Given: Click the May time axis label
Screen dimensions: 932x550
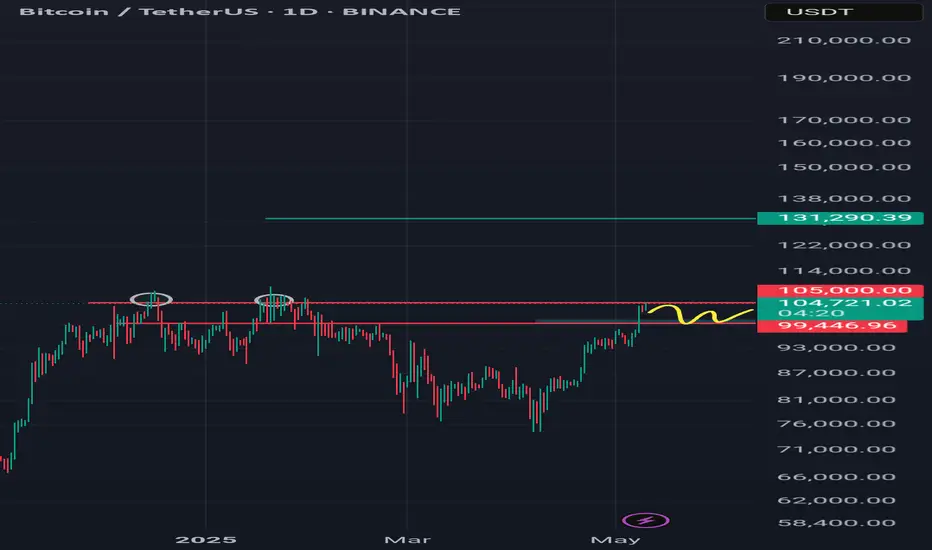Looking at the screenshot, I should 615,540.
